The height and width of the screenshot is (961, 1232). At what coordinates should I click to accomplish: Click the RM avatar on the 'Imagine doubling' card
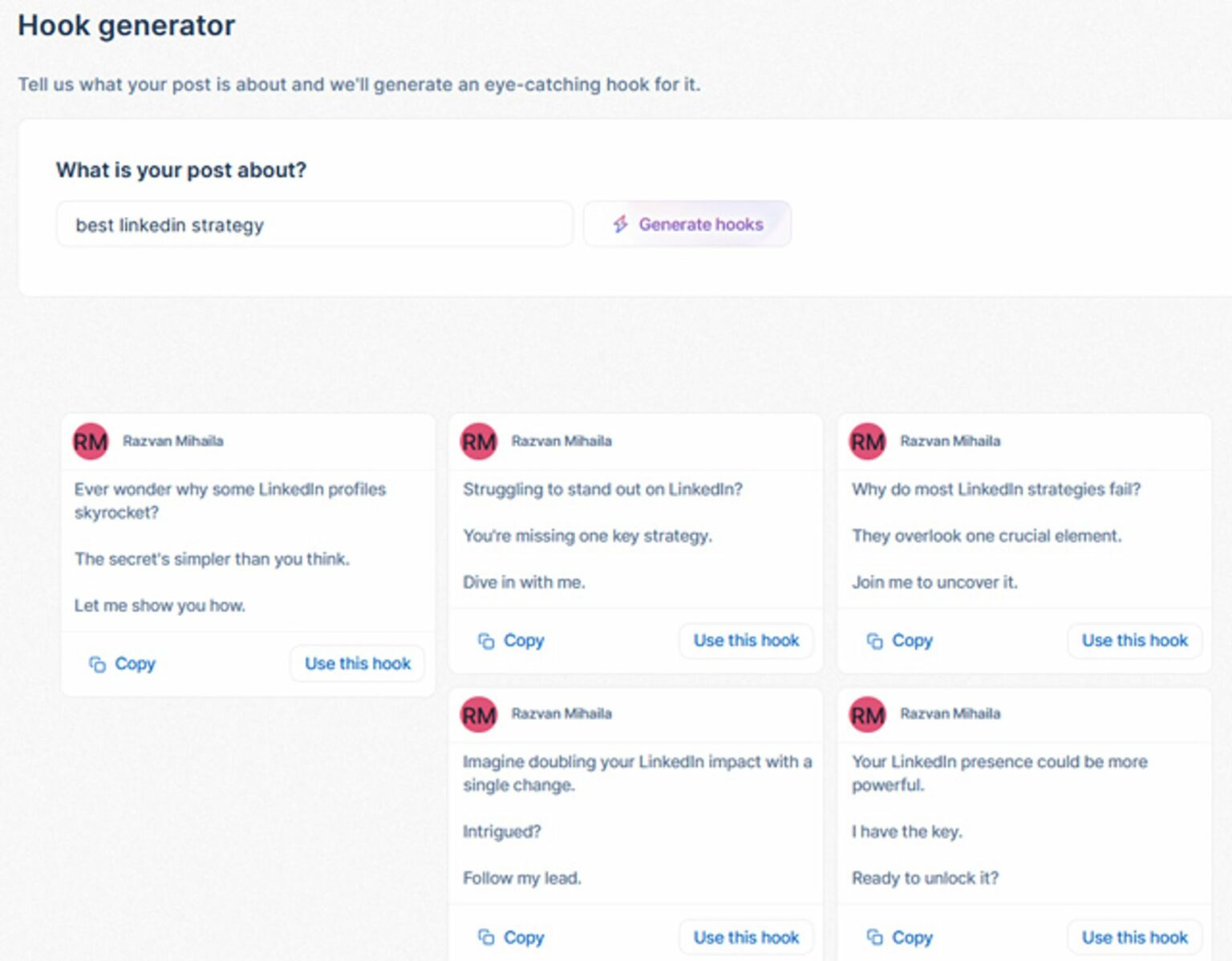tap(478, 715)
